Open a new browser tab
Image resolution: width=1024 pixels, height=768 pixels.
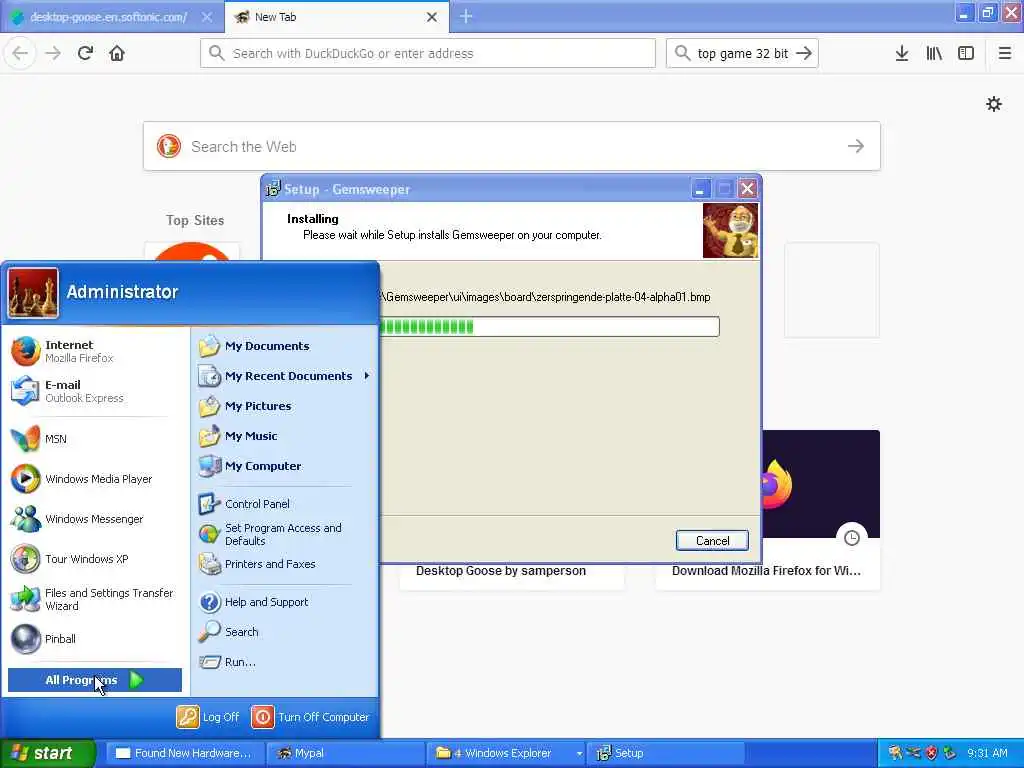point(466,17)
